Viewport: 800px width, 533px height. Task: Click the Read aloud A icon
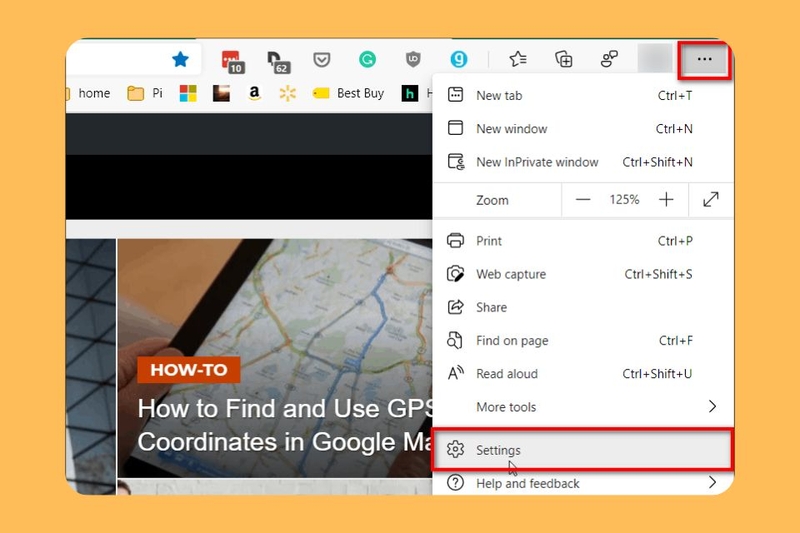pos(455,373)
